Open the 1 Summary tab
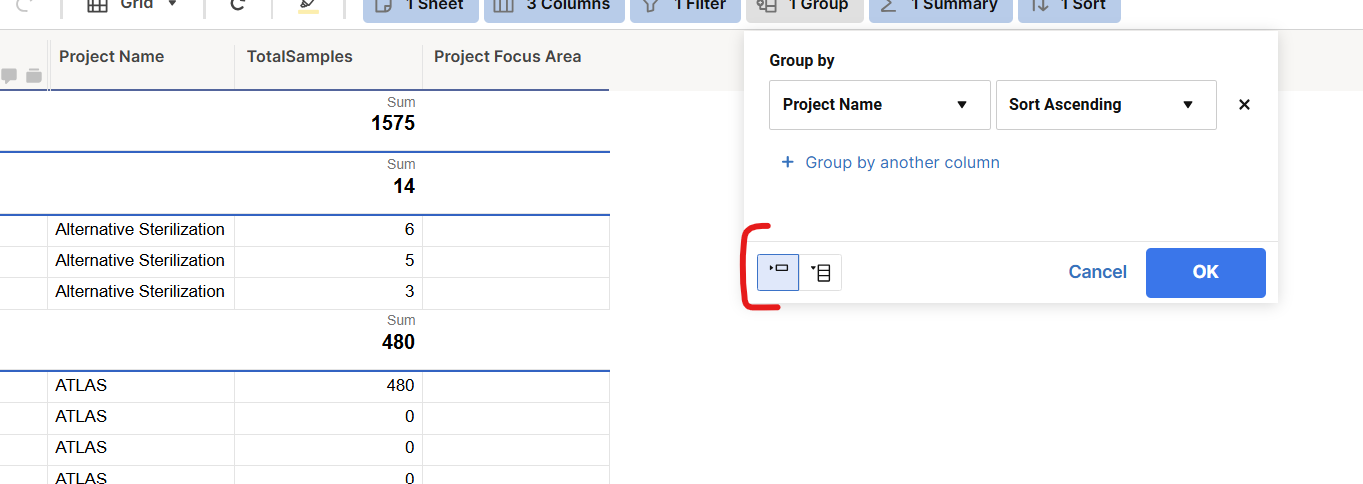Image resolution: width=1363 pixels, height=484 pixels. 940,7
